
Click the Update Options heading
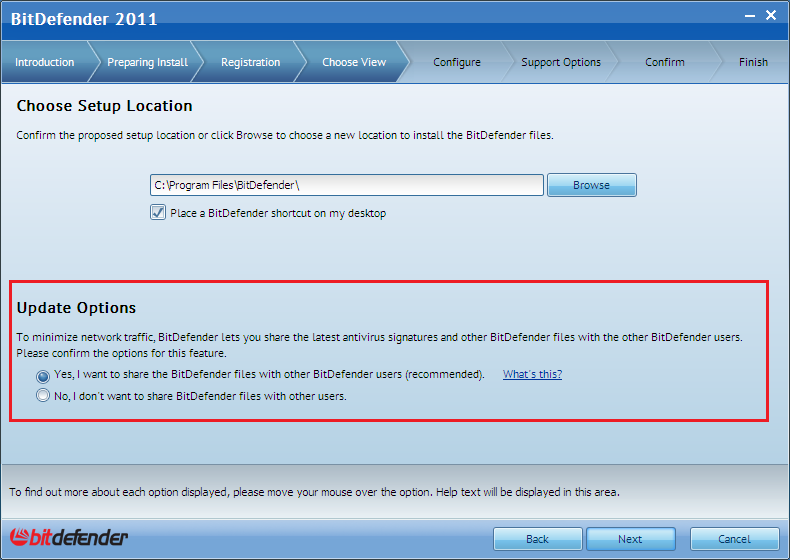click(76, 308)
